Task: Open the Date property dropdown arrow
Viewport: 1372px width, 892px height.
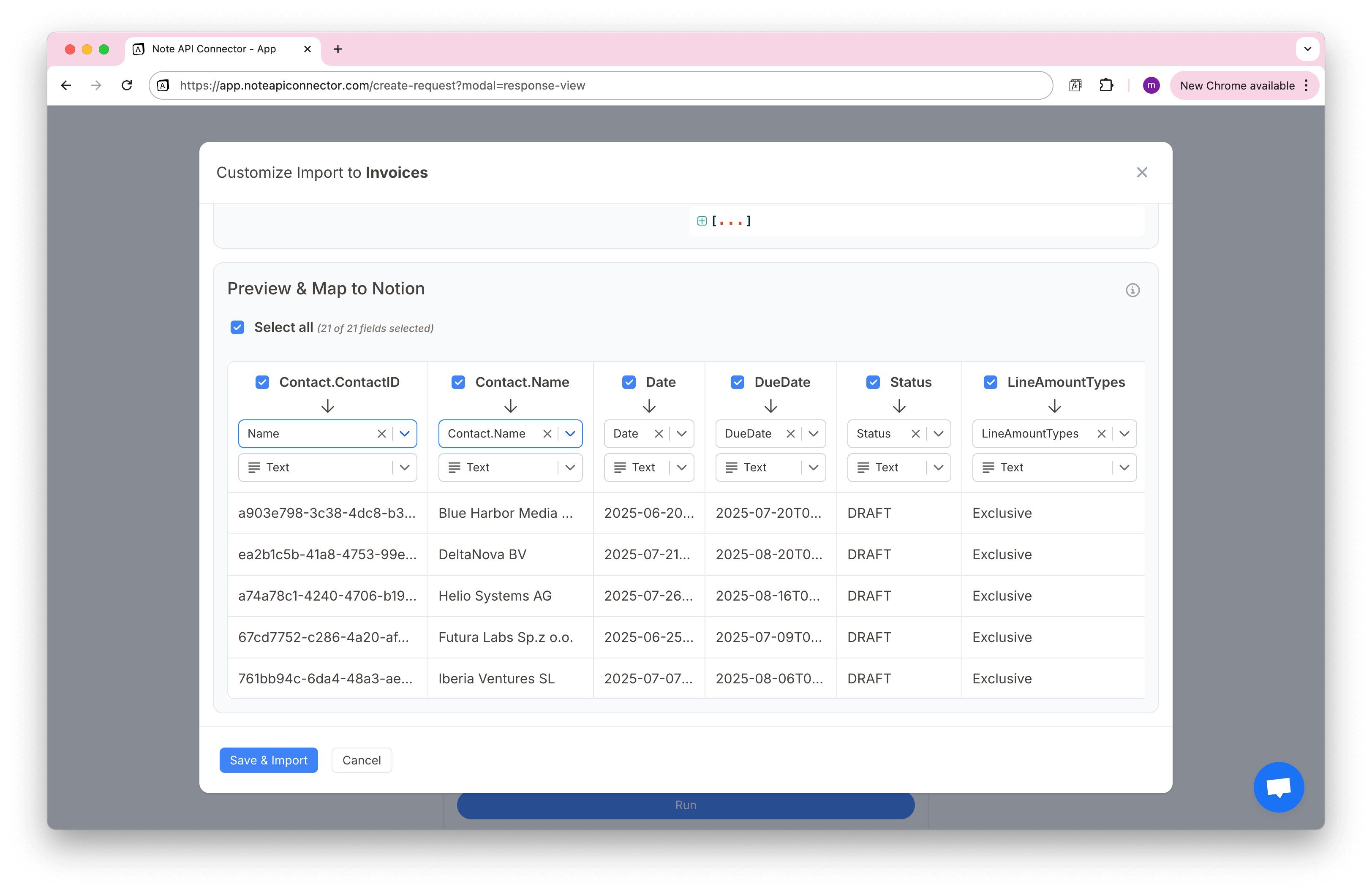Action: (x=681, y=433)
